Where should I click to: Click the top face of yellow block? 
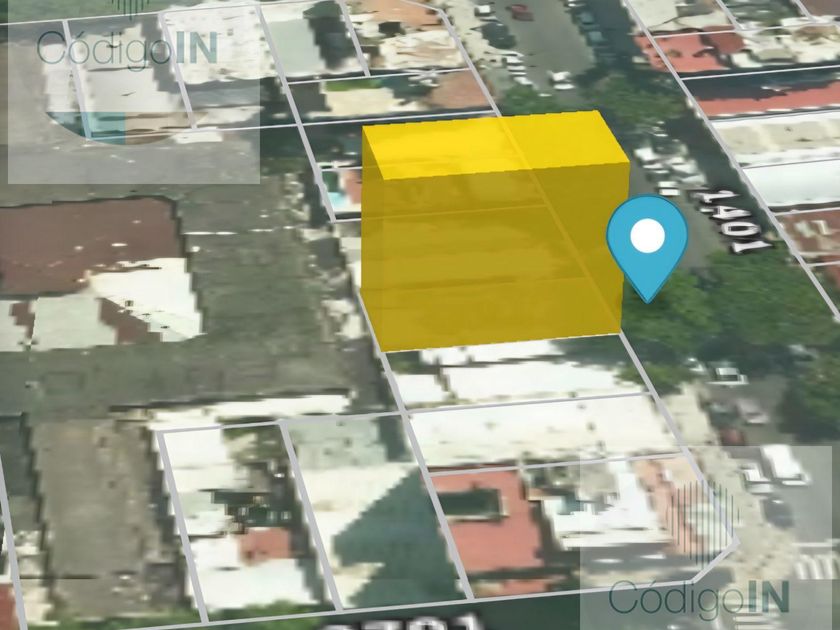[496, 145]
